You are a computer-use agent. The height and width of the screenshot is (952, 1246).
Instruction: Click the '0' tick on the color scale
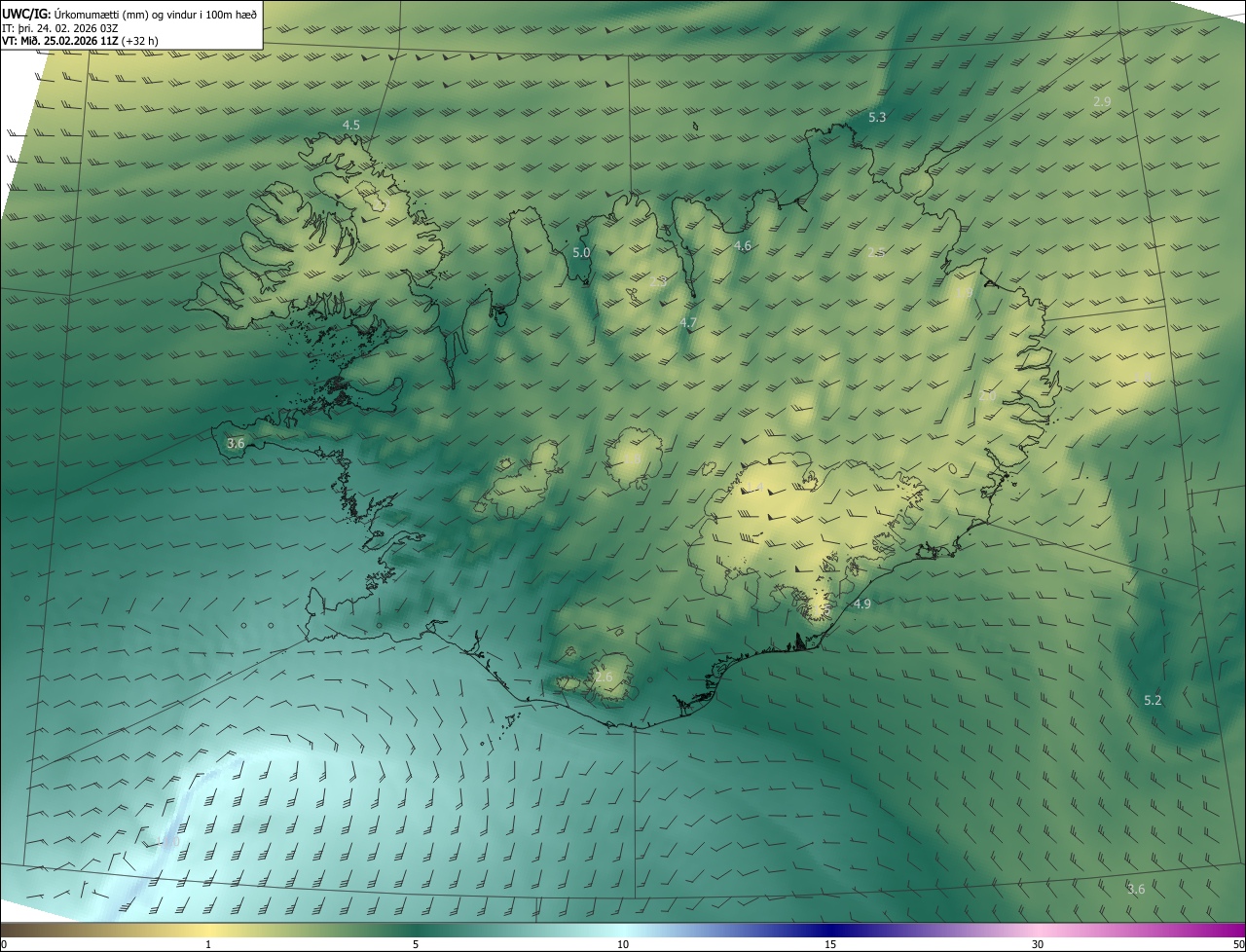4,944
